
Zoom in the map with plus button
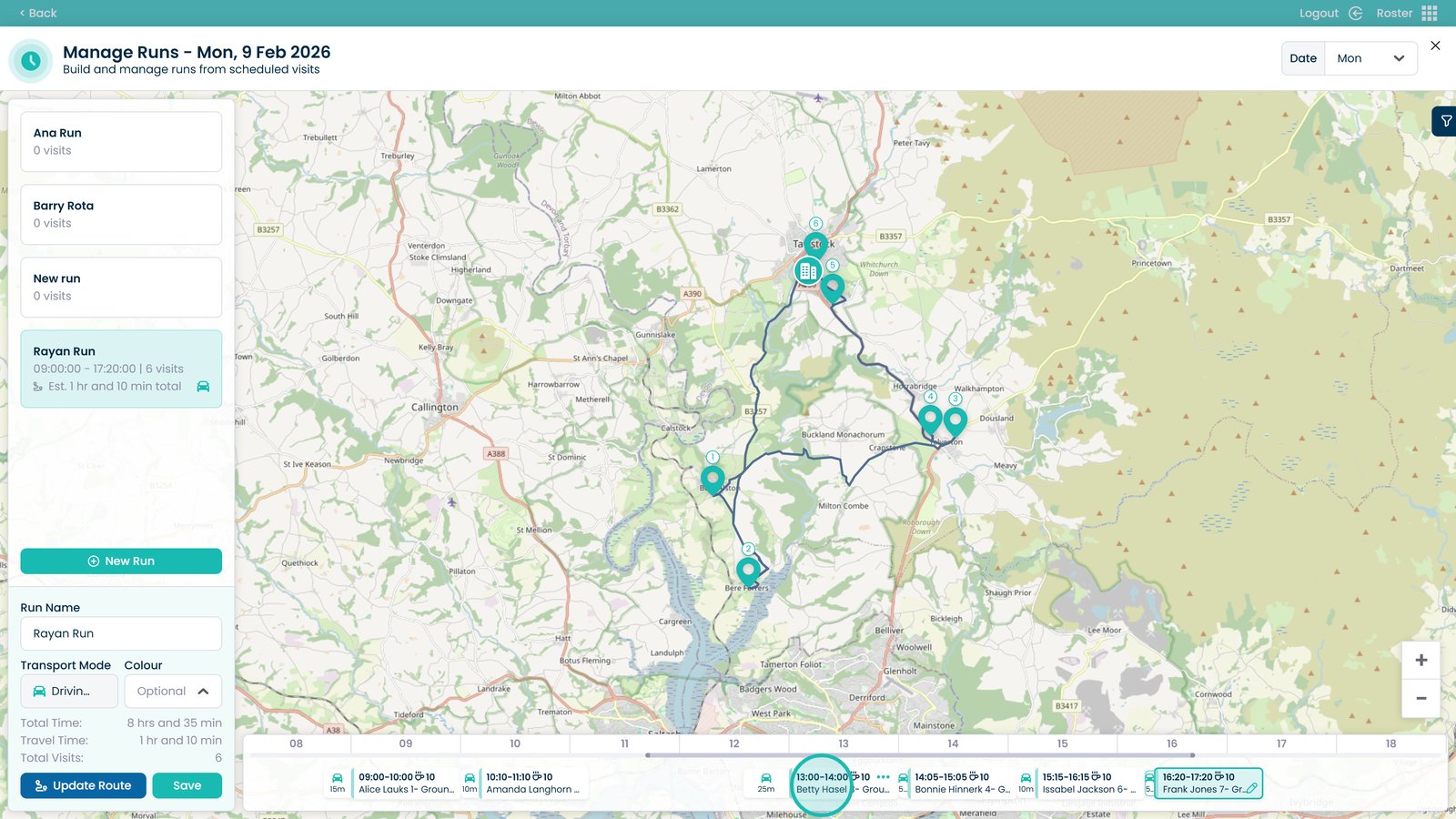[x=1421, y=660]
